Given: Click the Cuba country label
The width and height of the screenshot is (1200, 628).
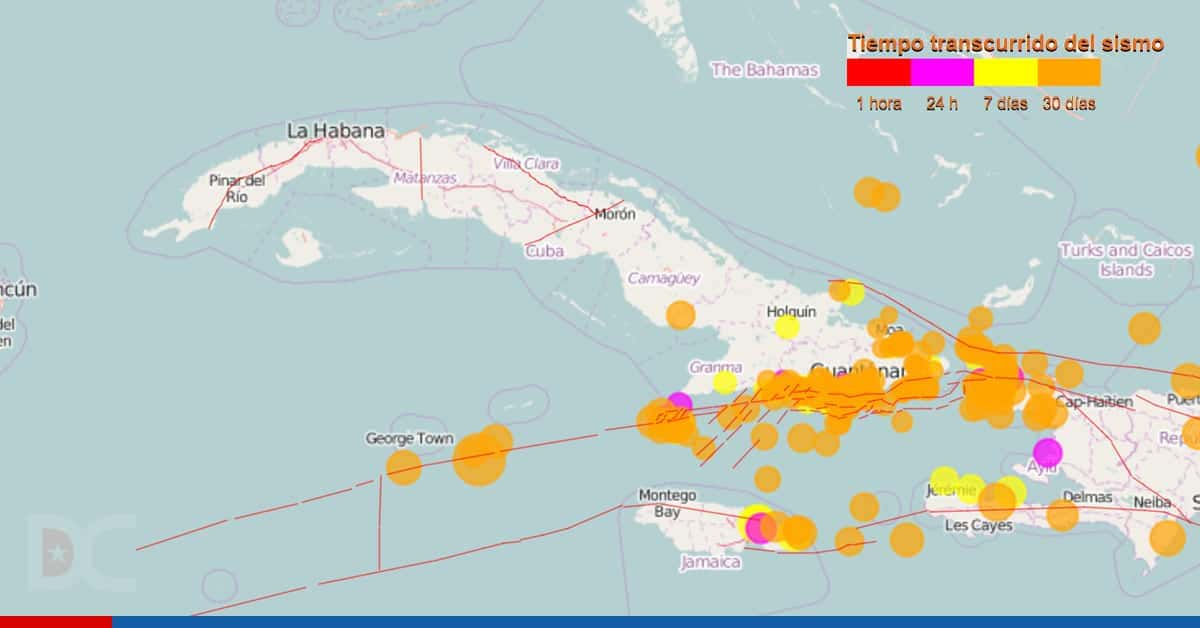Looking at the screenshot, I should pyautogui.click(x=544, y=251).
